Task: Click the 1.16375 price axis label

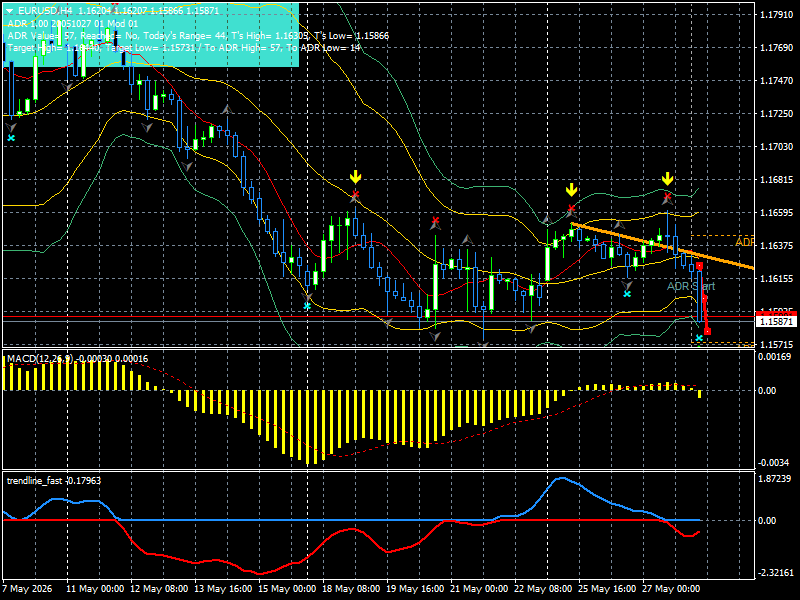Action: pyautogui.click(x=776, y=246)
